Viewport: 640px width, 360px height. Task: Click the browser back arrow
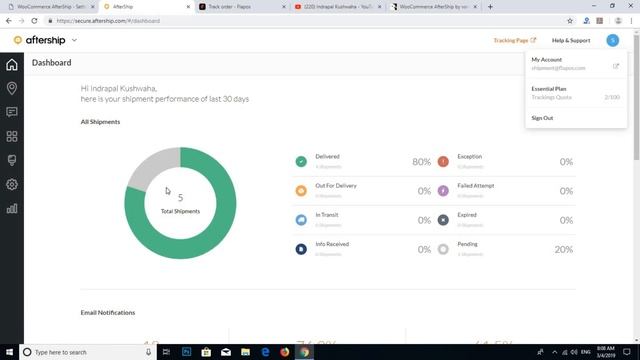[9, 21]
